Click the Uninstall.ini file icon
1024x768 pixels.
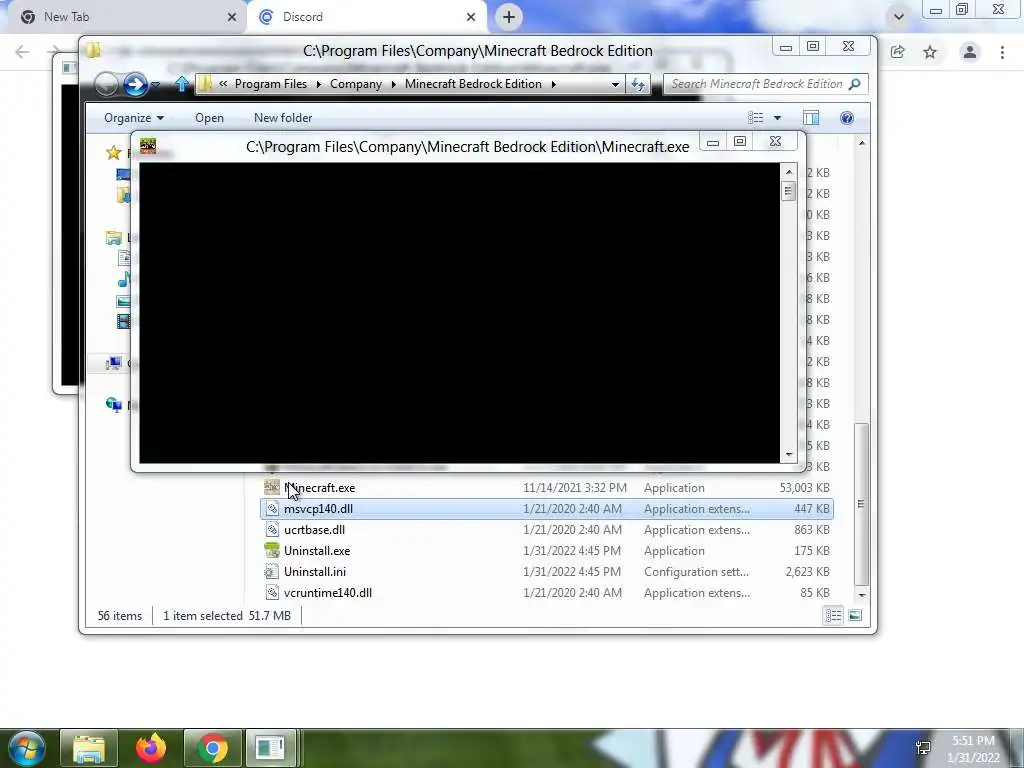pyautogui.click(x=272, y=571)
